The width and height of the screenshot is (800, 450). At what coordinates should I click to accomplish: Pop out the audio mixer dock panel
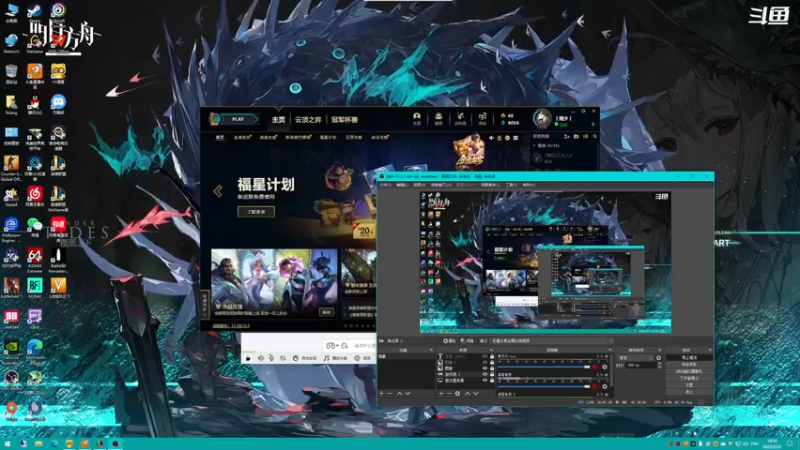point(610,350)
